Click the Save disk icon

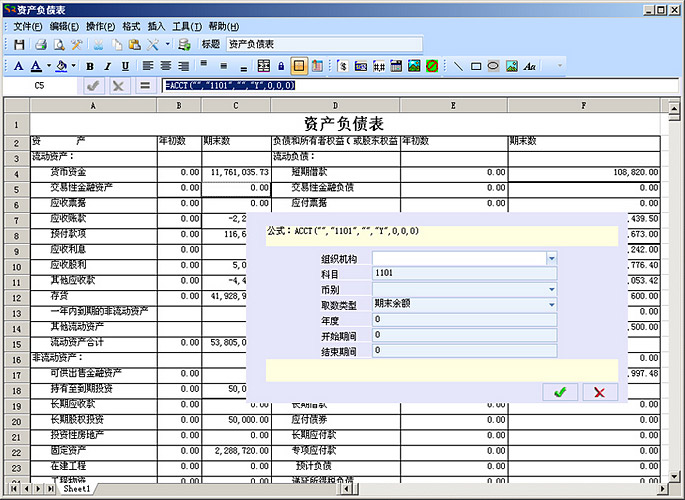tap(19, 45)
